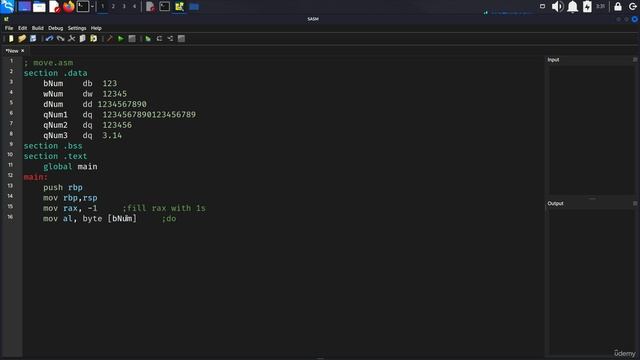Select the *New editor tab
The image size is (640, 360).
click(x=12, y=51)
